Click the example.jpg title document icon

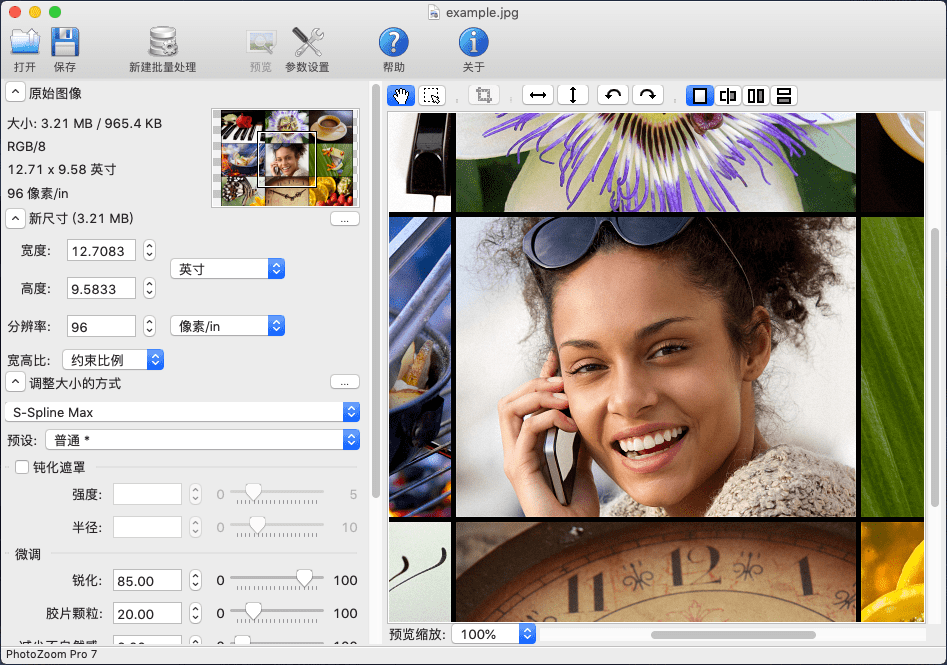pos(434,12)
